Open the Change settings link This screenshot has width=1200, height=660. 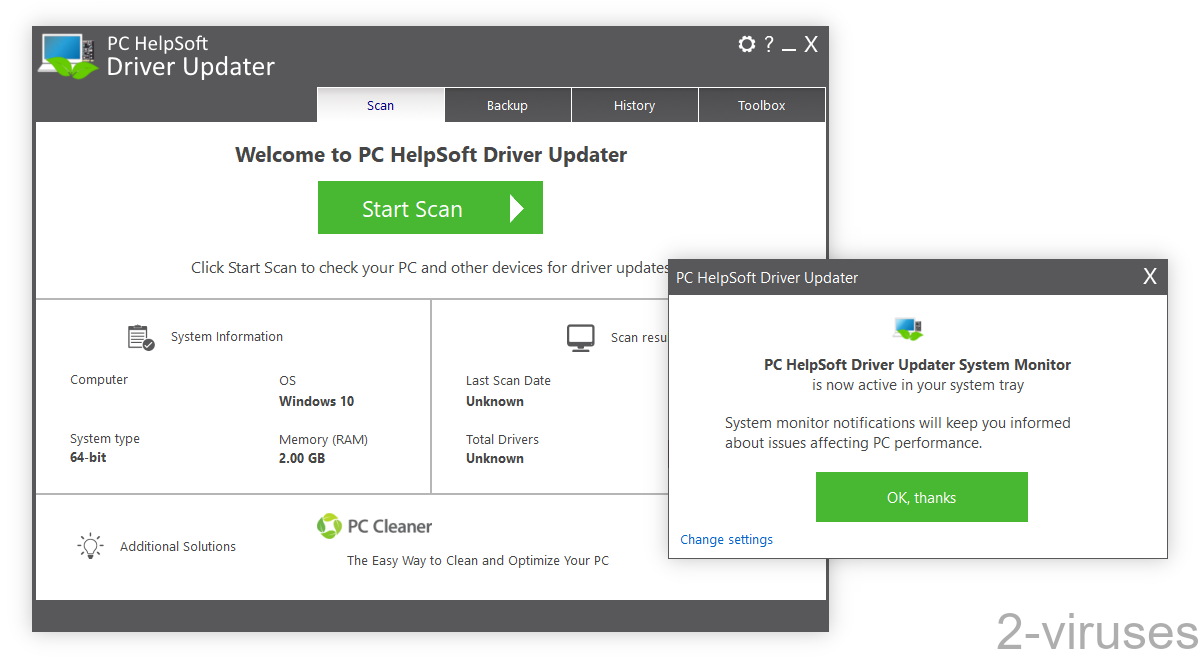[726, 540]
